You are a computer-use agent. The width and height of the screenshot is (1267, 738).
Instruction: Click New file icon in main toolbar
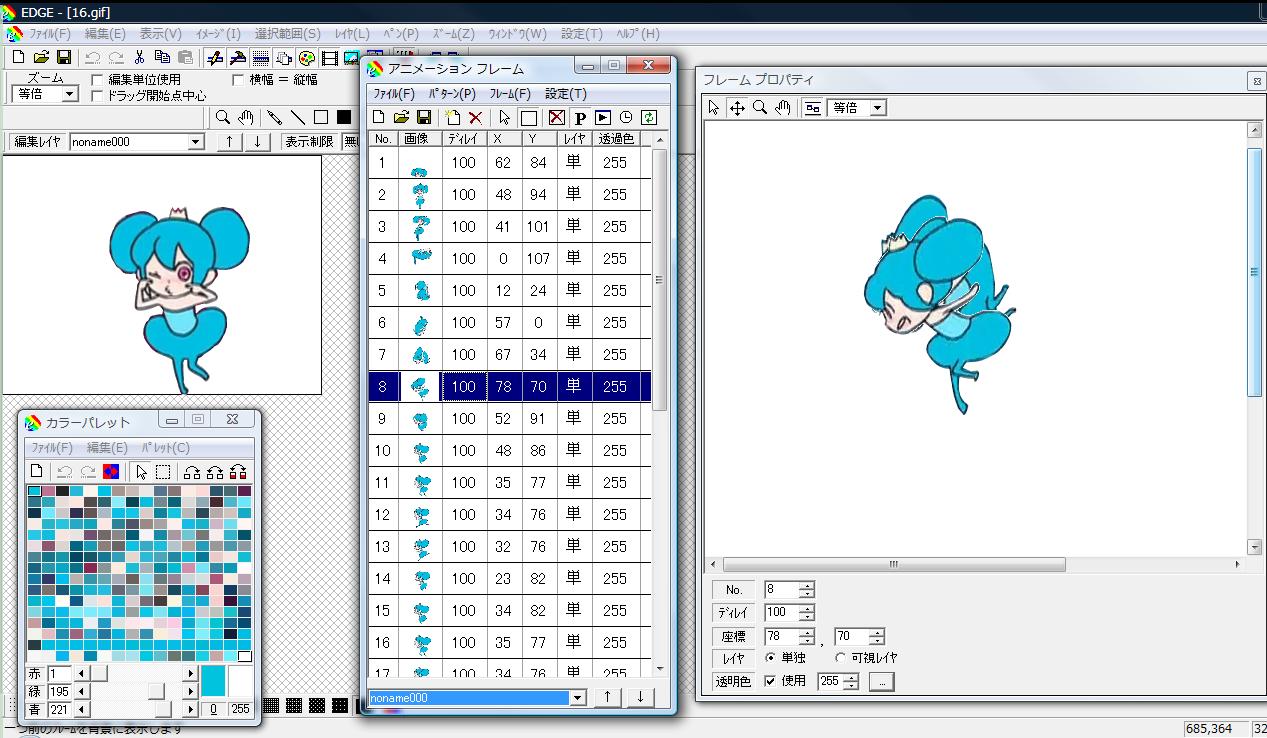(x=17, y=58)
